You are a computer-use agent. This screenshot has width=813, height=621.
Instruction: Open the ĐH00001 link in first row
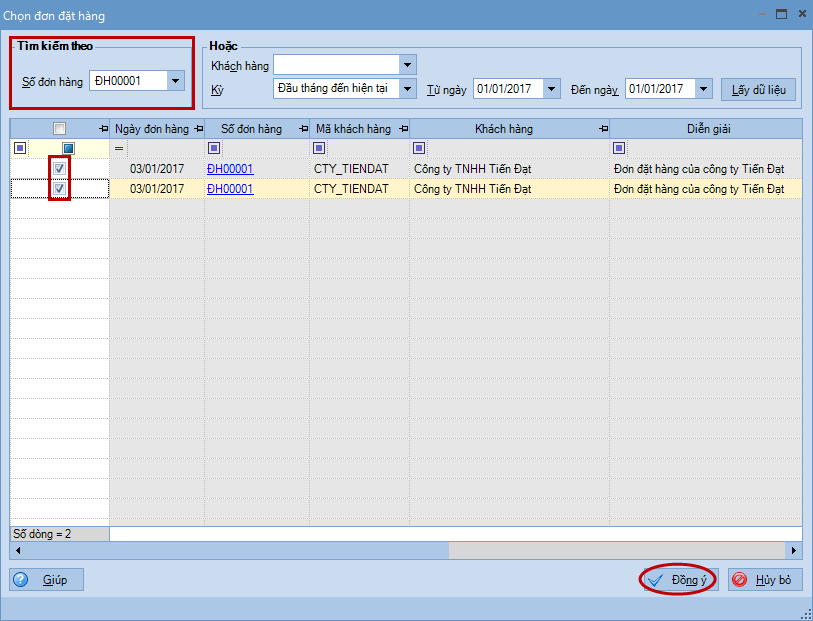[x=230, y=169]
